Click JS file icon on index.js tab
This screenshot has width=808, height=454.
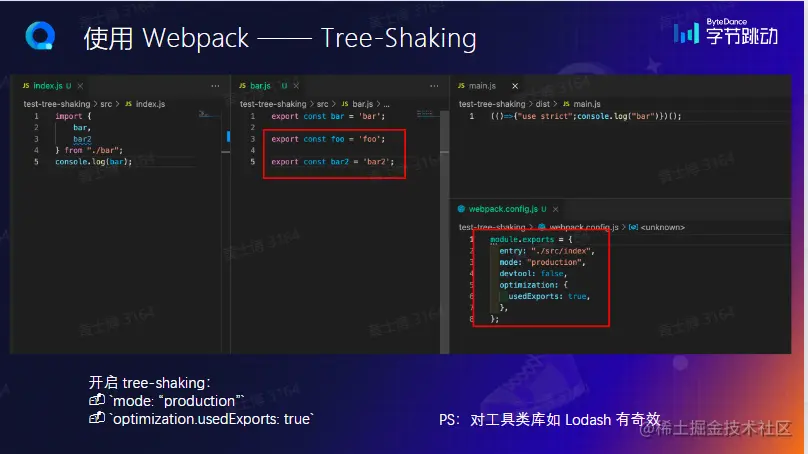(26, 86)
